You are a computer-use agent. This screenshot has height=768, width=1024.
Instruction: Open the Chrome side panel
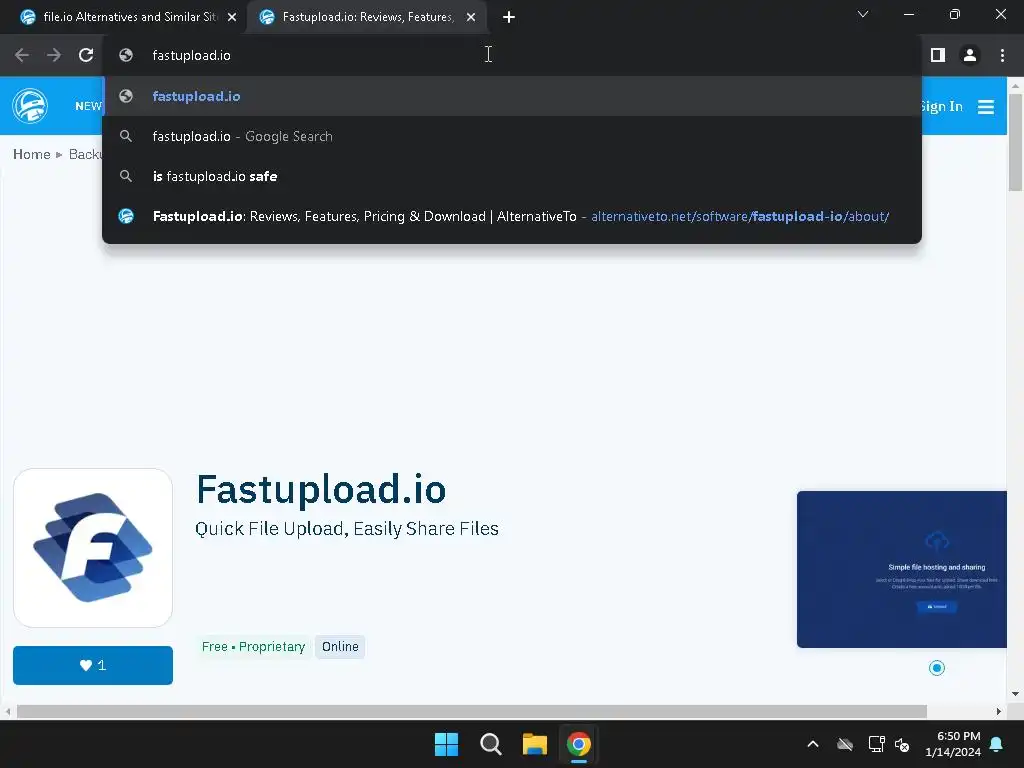[938, 56]
